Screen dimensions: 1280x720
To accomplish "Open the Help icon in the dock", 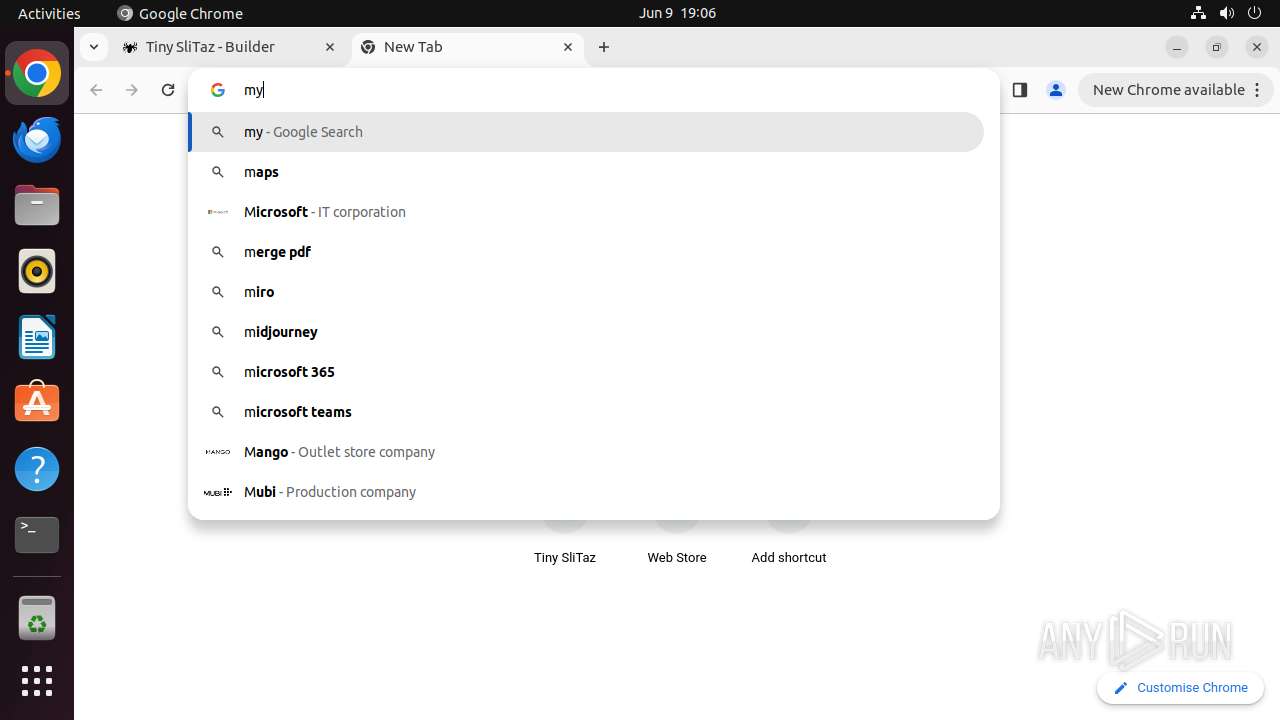I will (37, 469).
